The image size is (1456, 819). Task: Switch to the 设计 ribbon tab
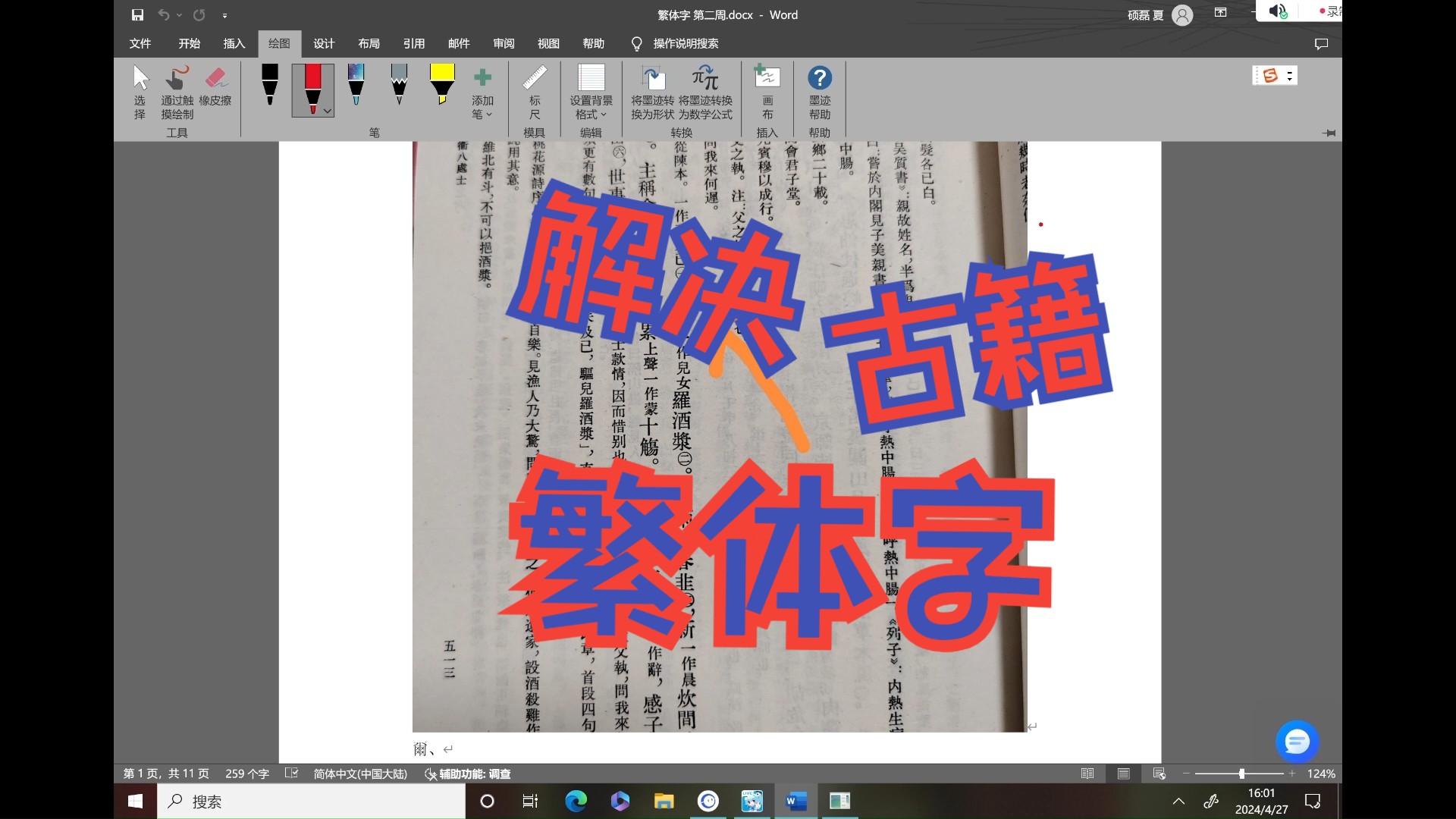(324, 43)
